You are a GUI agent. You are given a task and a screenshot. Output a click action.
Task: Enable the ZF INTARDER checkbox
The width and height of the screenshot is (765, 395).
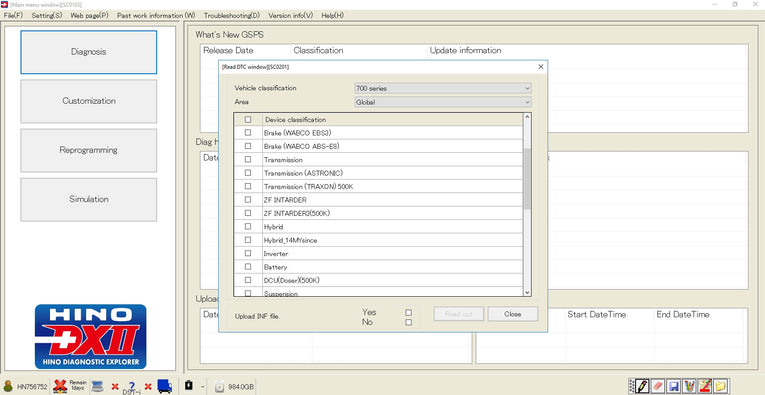(x=248, y=199)
